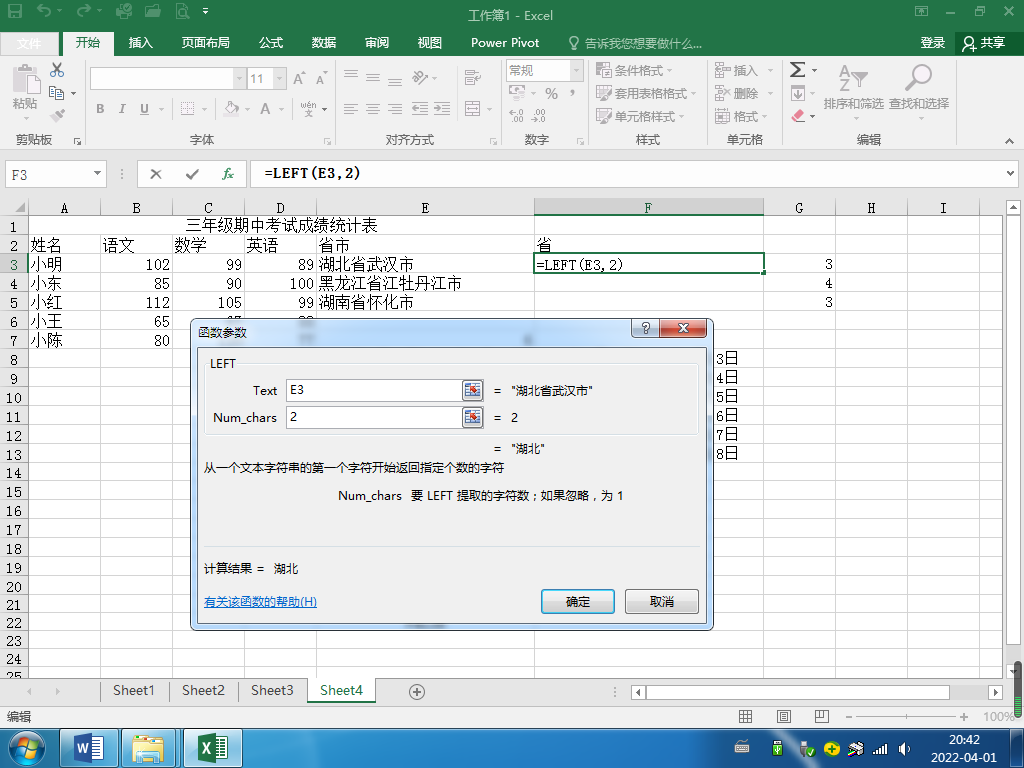Cancel the formula entry with the X icon

[x=156, y=174]
